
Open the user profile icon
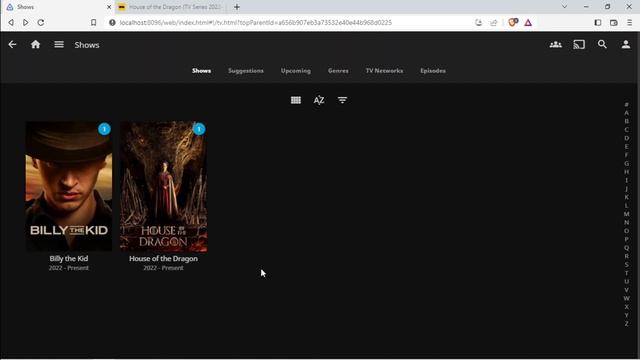point(626,44)
